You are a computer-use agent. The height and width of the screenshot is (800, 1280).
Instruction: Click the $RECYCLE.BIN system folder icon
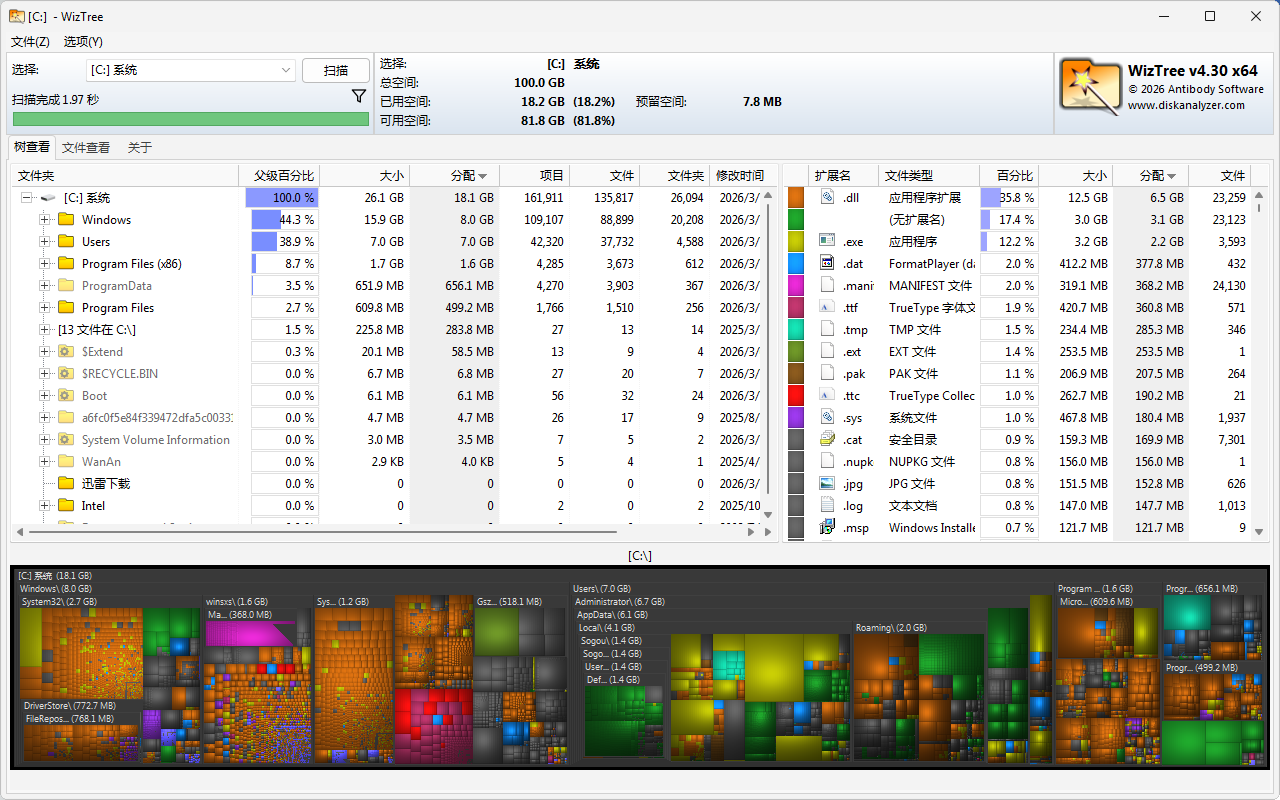(67, 374)
